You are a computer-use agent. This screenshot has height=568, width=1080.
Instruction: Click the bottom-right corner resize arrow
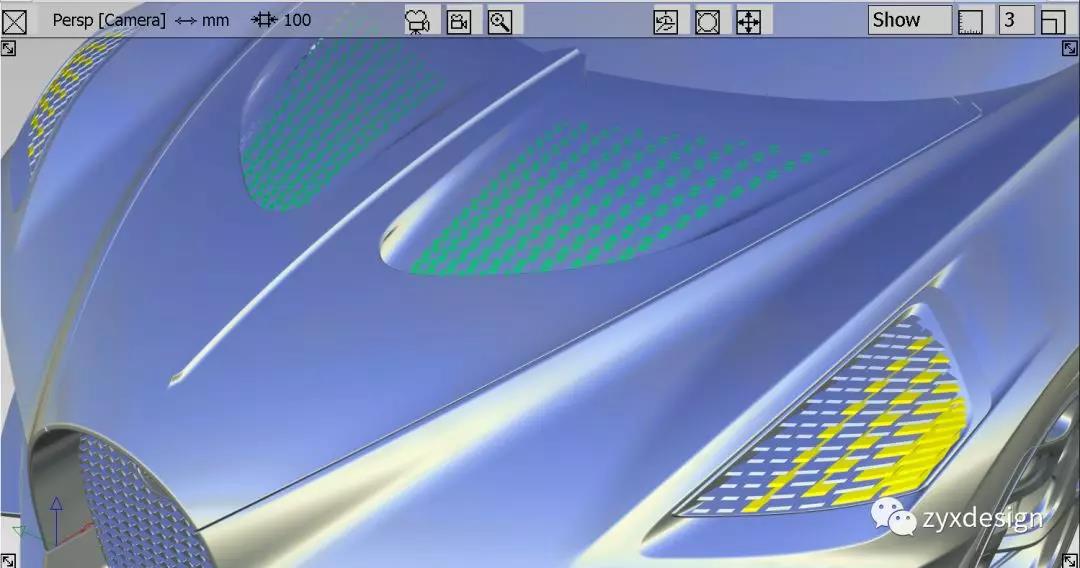1070,560
